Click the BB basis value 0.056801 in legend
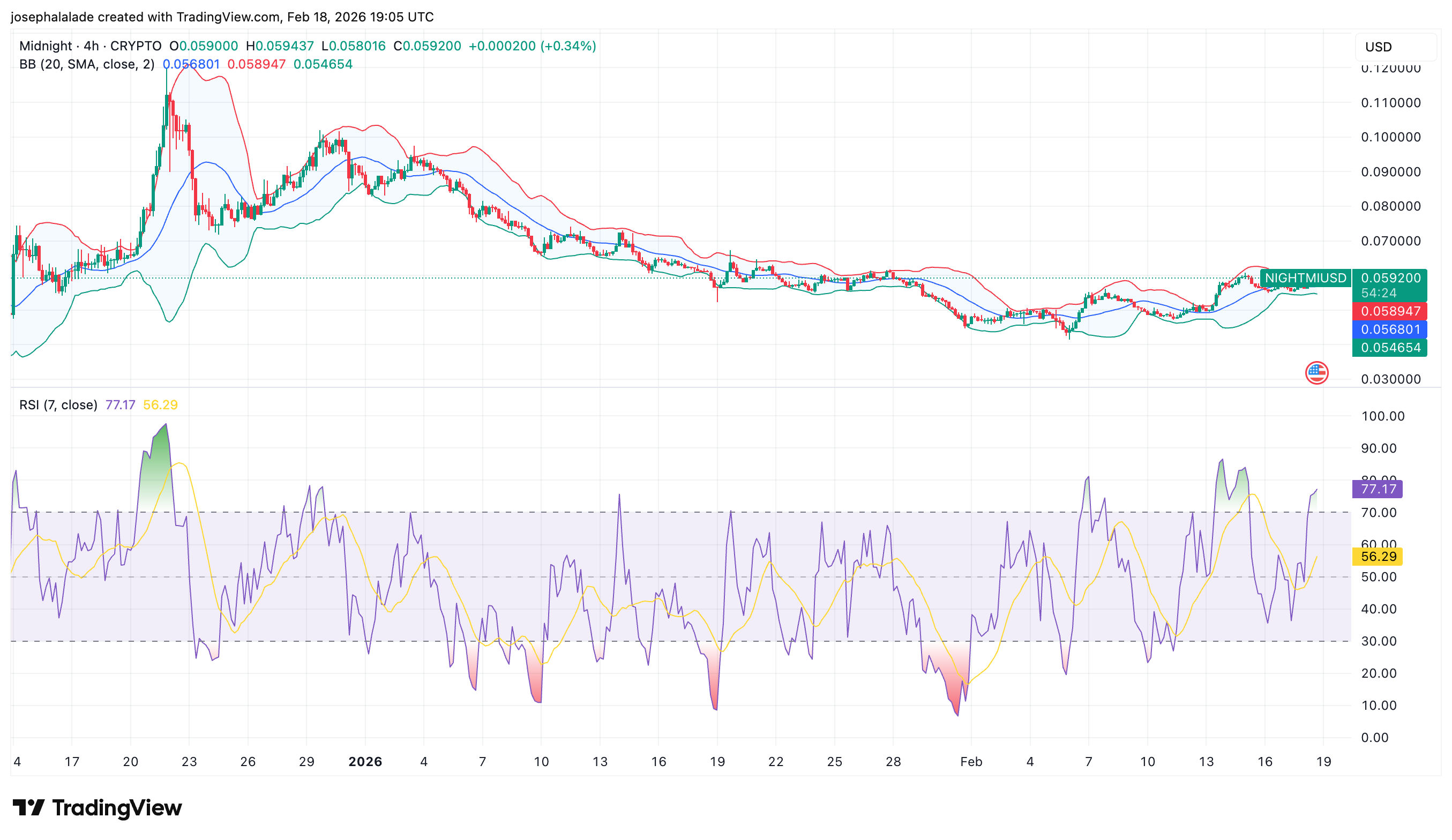The image size is (1452, 840). [x=191, y=64]
